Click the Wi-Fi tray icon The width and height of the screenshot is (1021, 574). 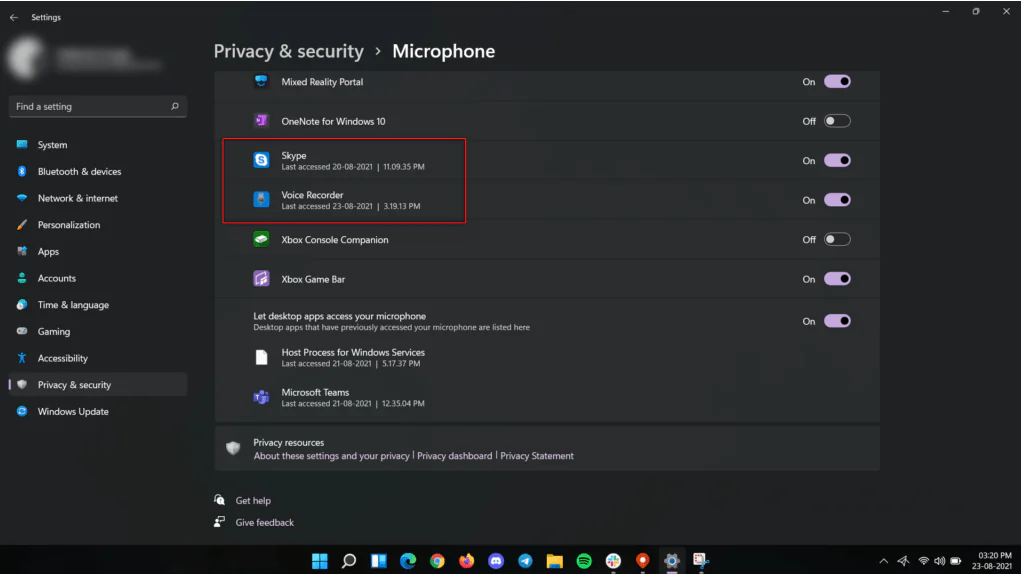click(x=923, y=561)
